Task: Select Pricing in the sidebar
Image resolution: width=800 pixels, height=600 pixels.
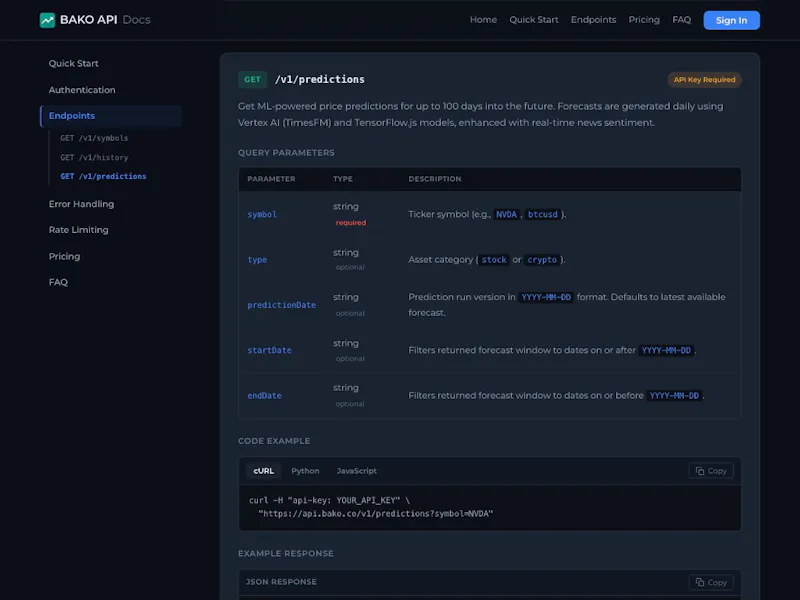Action: tap(64, 256)
